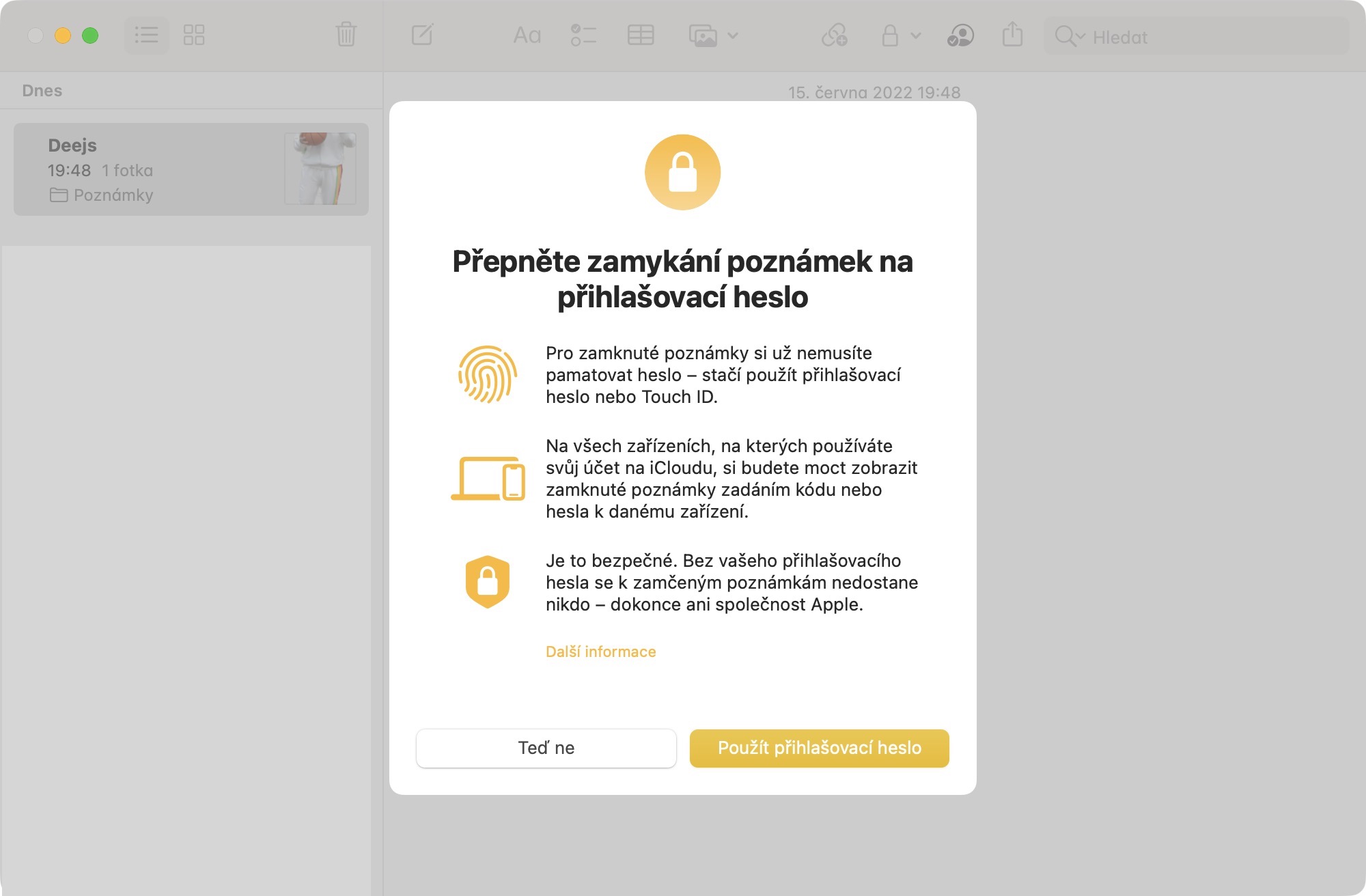1366x896 pixels.
Task: Expand the search options magnifier chevron
Action: tap(1070, 36)
